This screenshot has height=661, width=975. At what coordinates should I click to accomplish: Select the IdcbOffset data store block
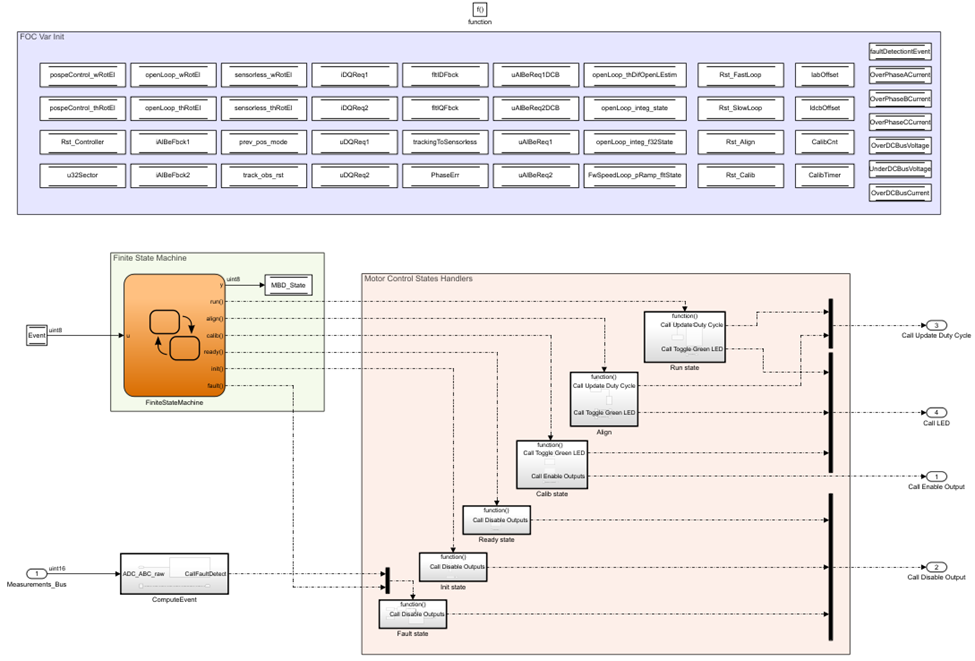825,108
